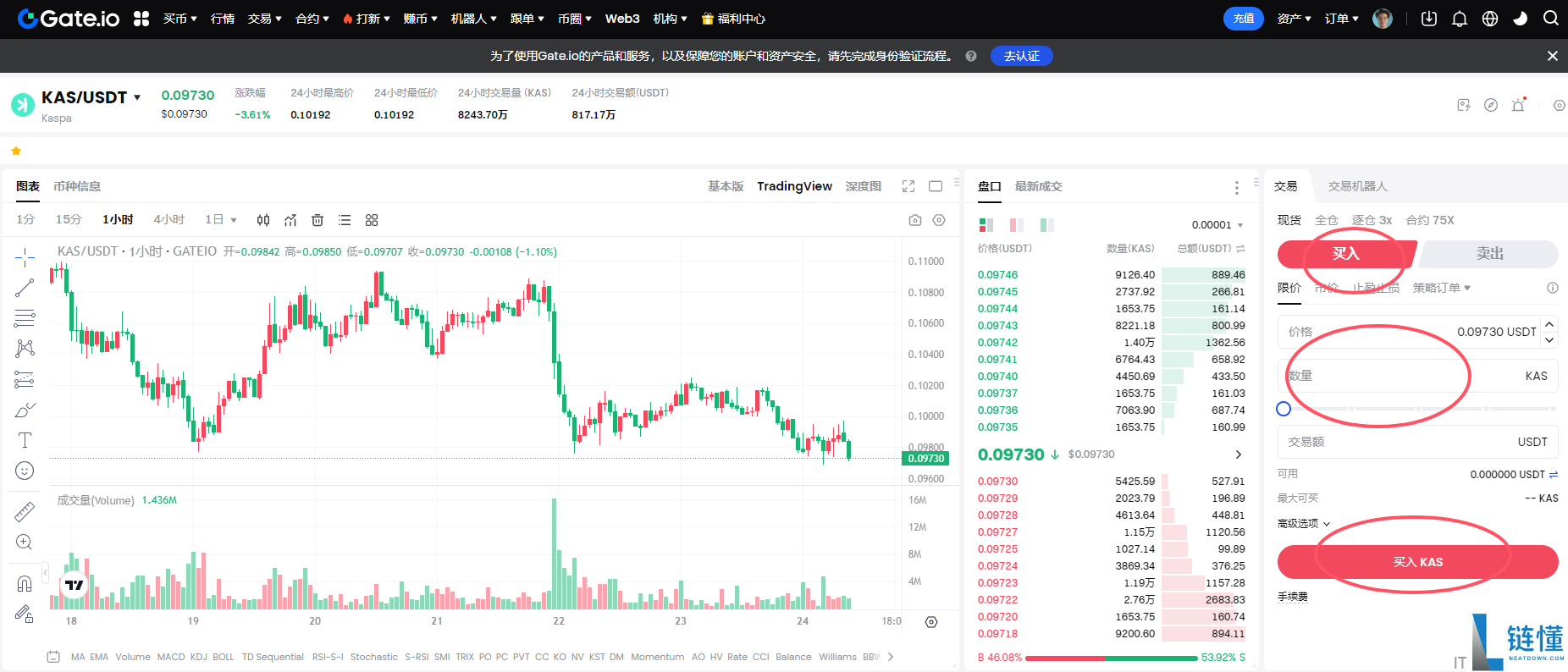
Task: Open the 行情 markets link
Action: (x=223, y=19)
